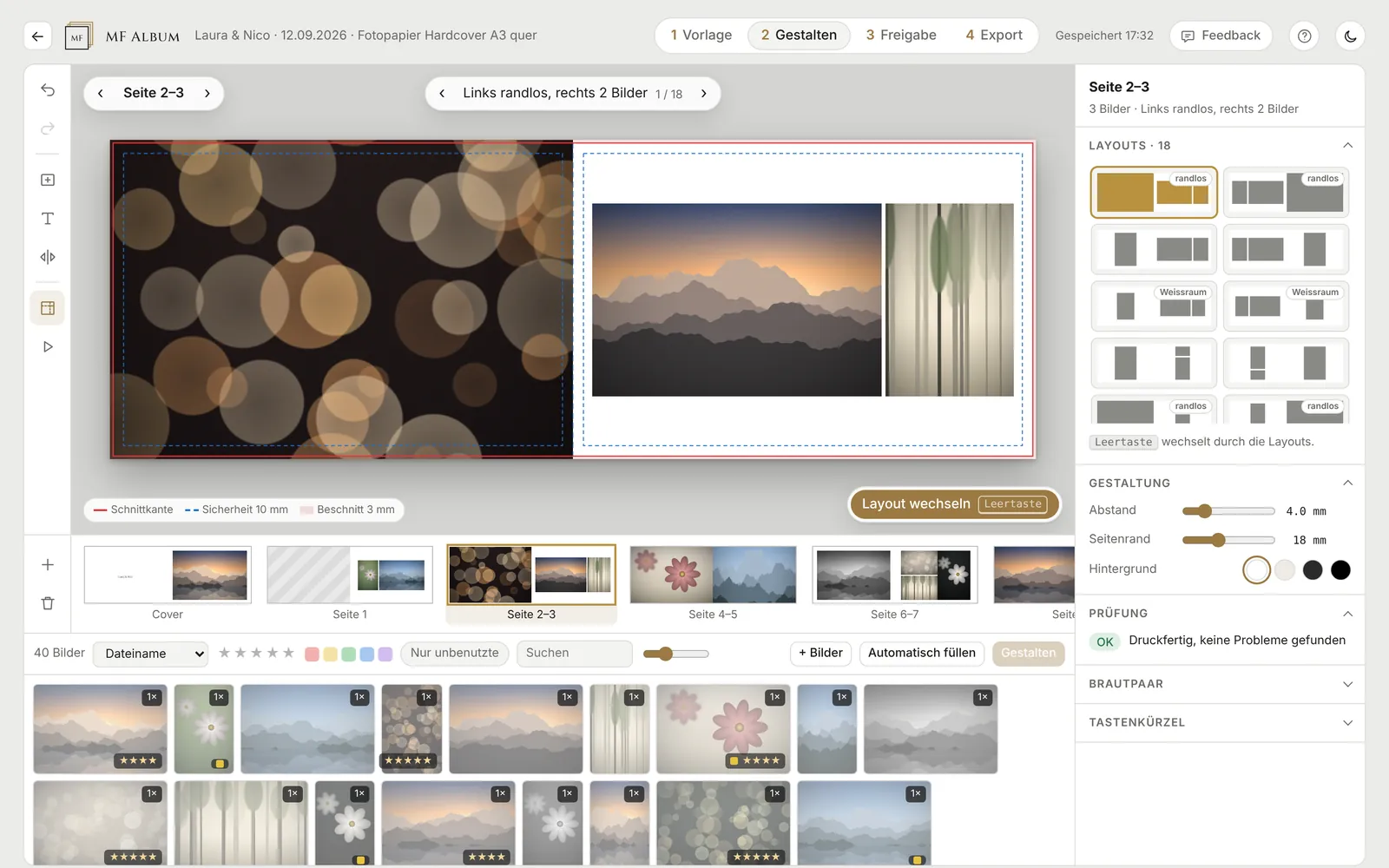Click the add image frame icon
The image size is (1389, 868).
pos(48,180)
